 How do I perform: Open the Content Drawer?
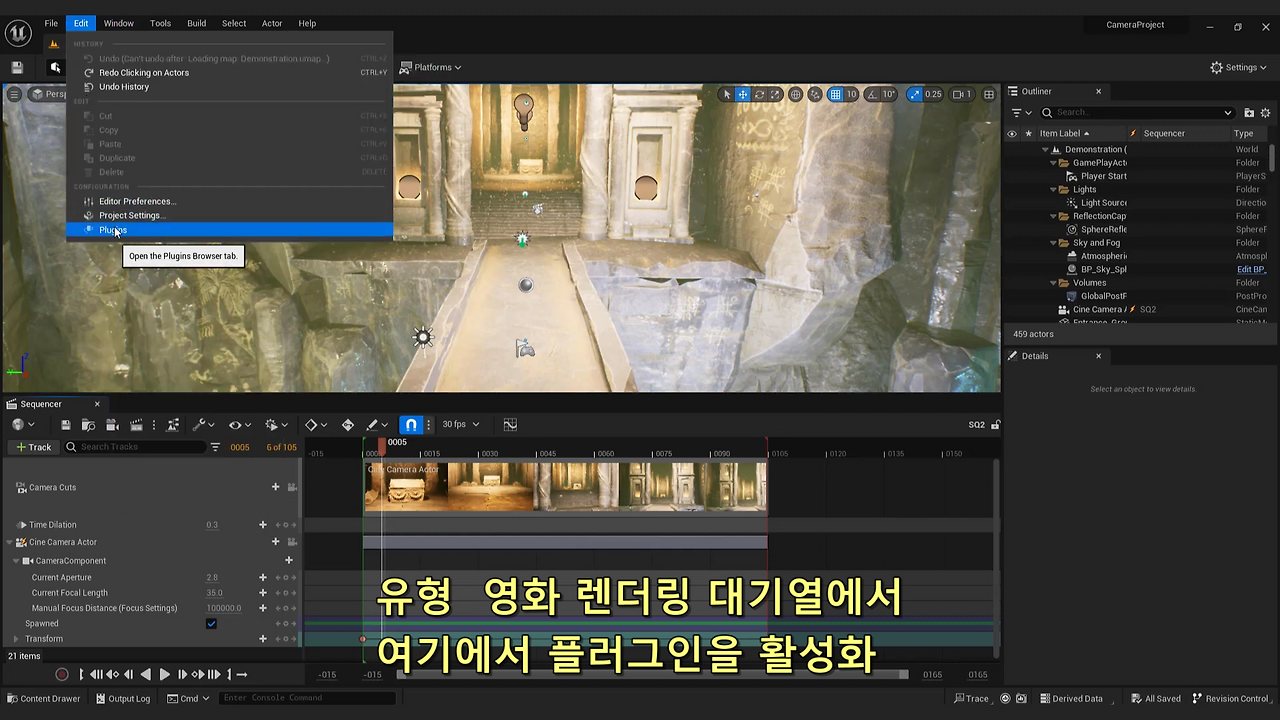coord(44,698)
